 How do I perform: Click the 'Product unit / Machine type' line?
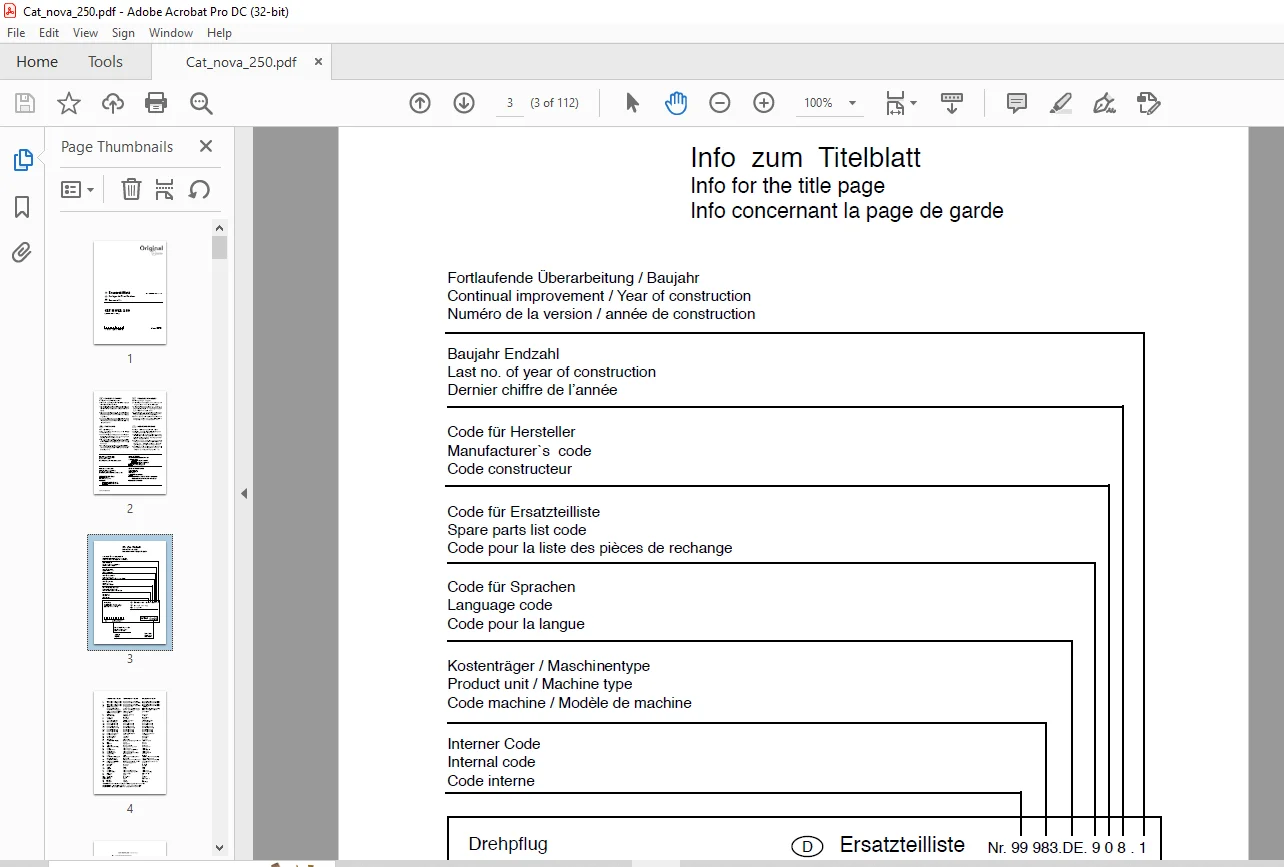[540, 684]
